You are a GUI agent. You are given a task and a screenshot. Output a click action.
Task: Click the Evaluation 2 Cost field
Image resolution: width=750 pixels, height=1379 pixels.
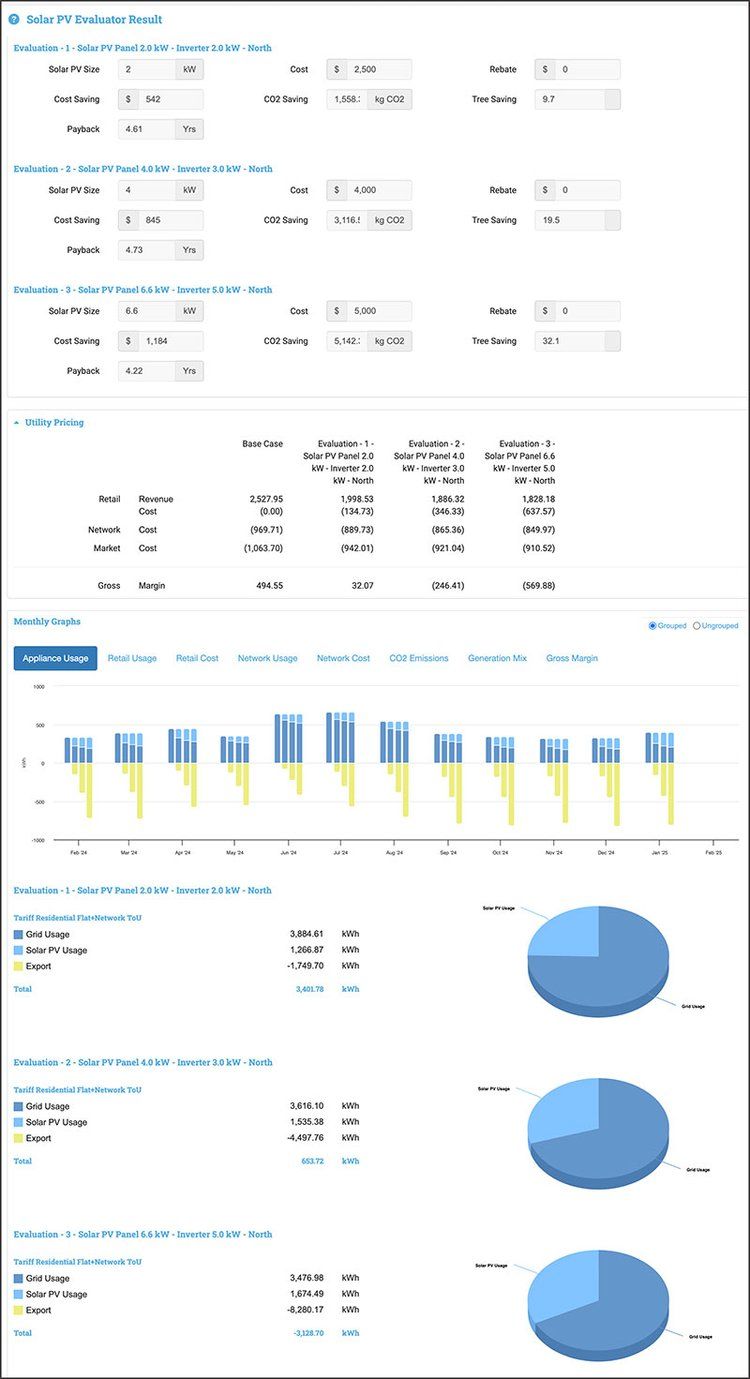378,190
